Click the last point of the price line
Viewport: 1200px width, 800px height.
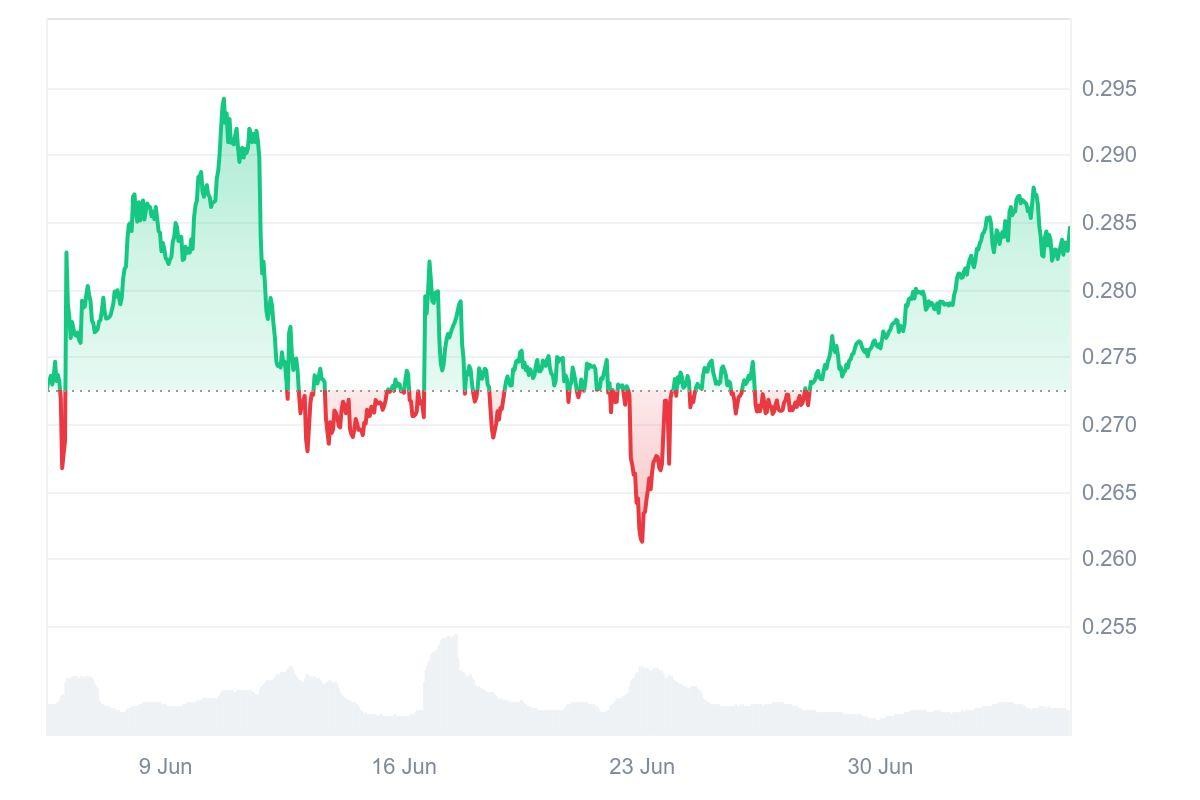tap(1068, 229)
